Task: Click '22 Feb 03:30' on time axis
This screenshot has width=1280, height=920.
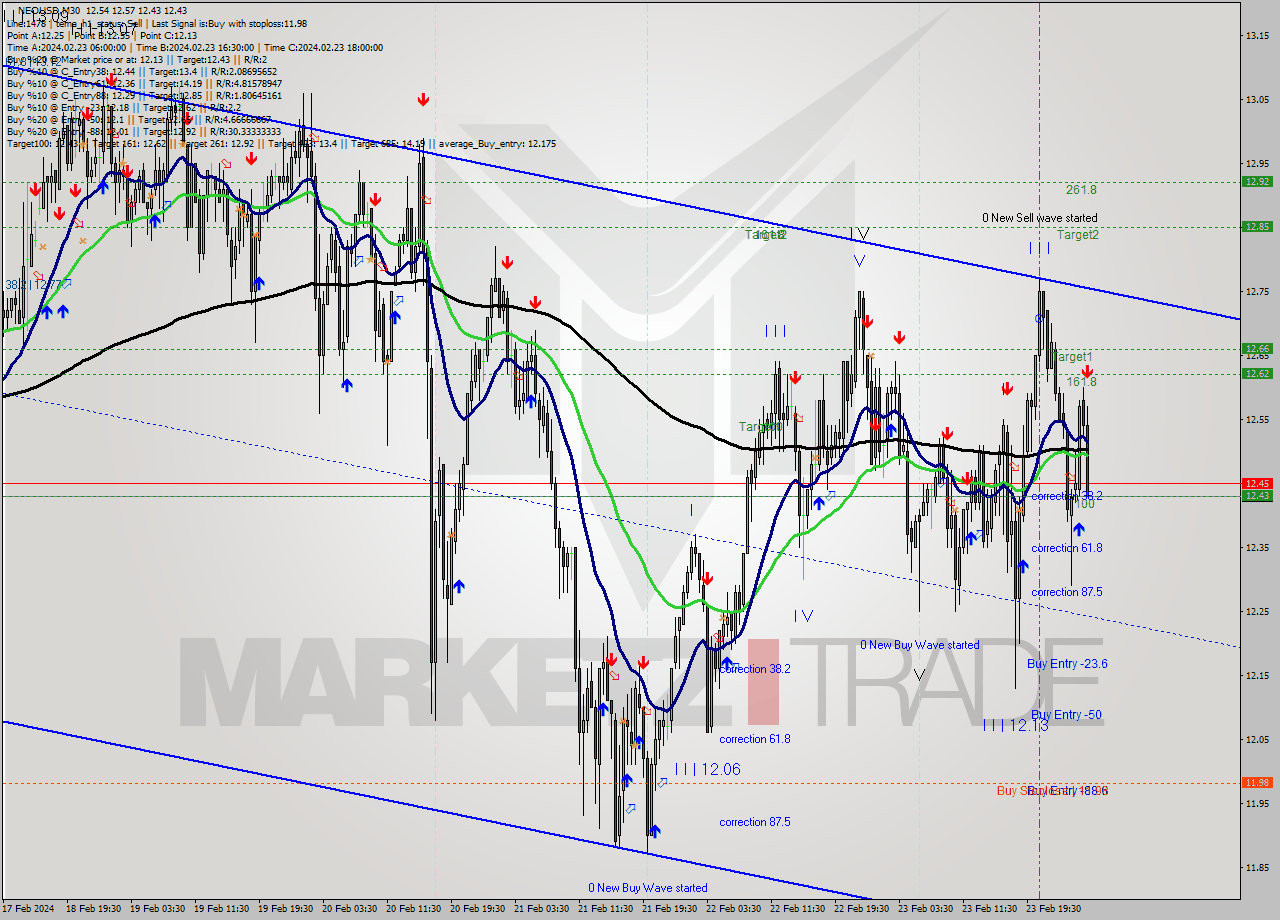Action: click(734, 909)
